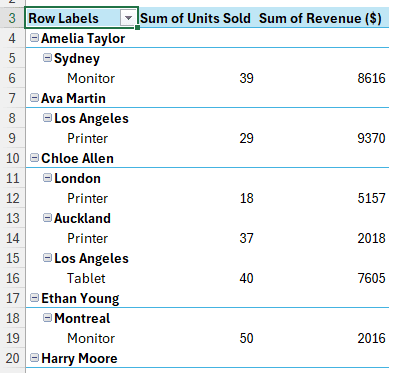Collapse the London subgroup
Viewport: 397px width, 373px height.
tap(47, 178)
